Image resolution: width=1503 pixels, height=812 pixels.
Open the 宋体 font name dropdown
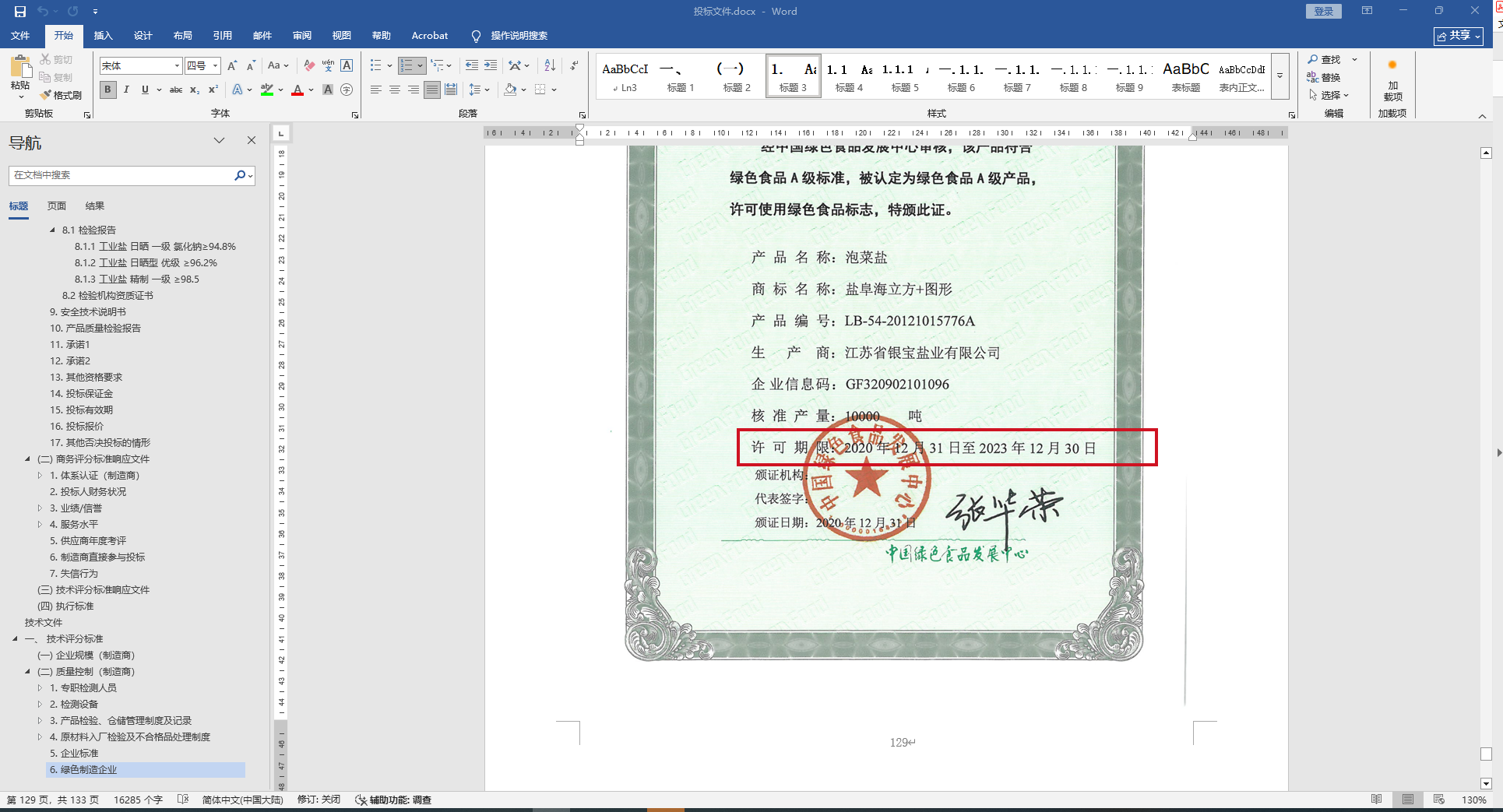pos(177,66)
